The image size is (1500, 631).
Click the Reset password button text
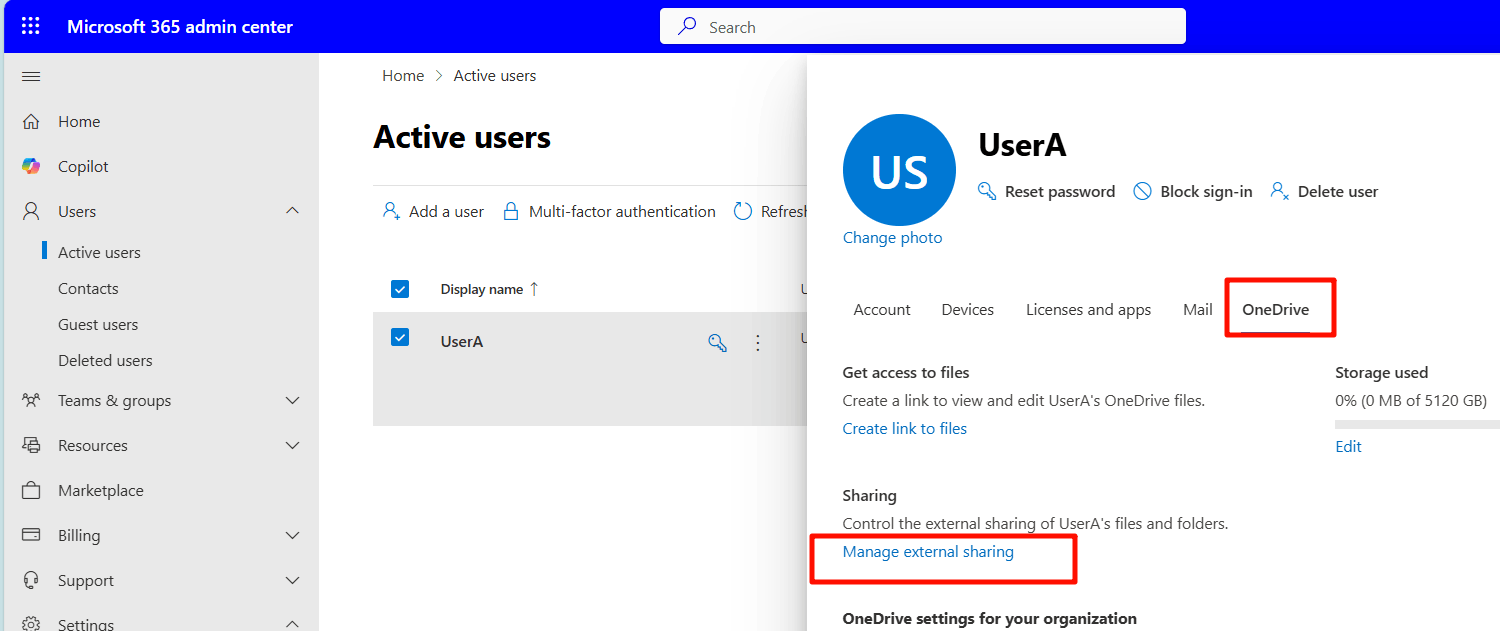click(1060, 191)
